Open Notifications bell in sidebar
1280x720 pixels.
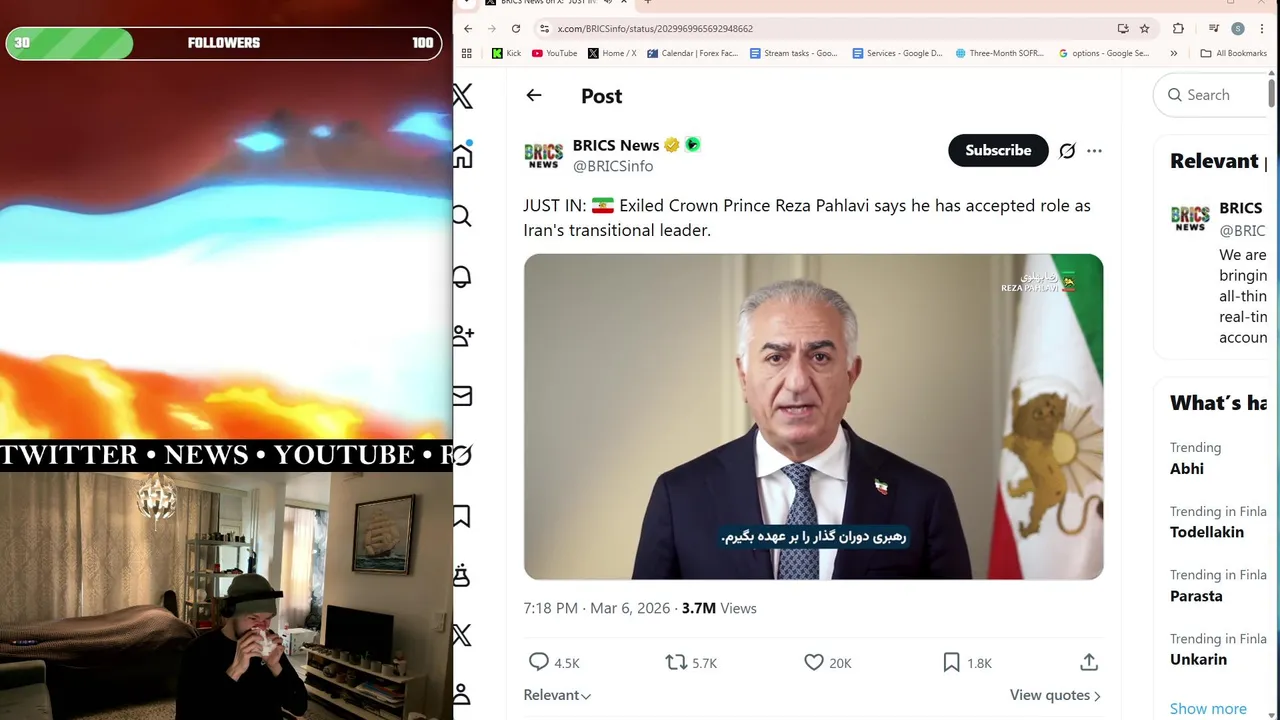(462, 276)
